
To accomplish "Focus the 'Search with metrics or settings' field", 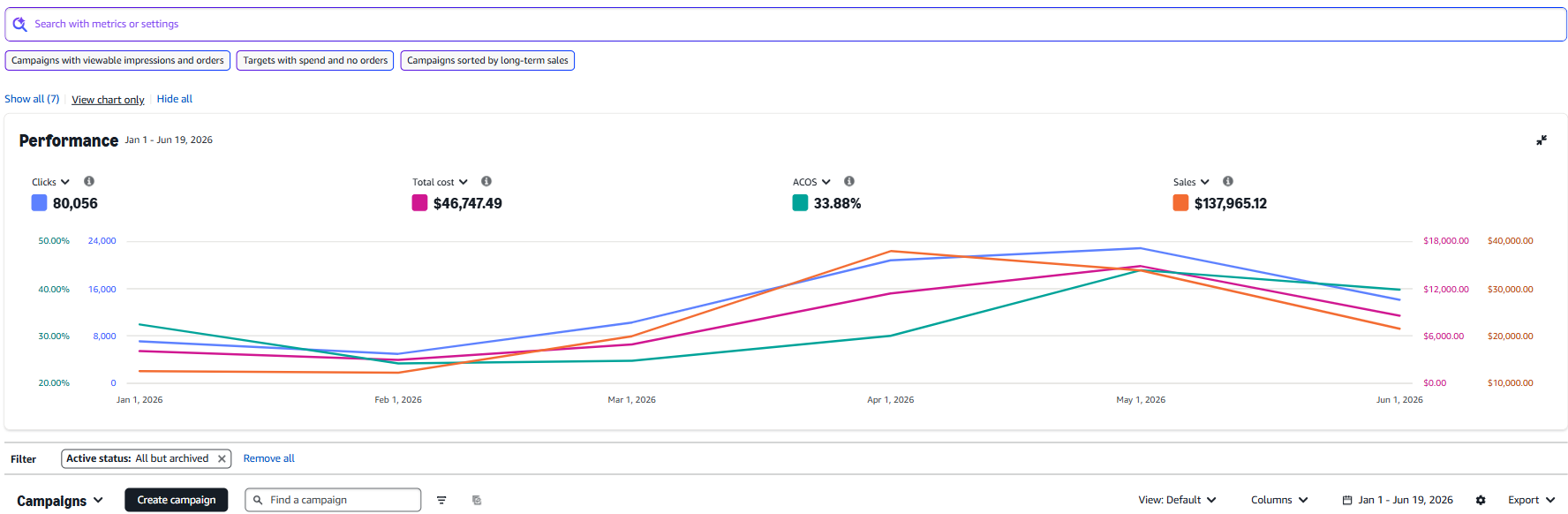I will click(x=786, y=24).
